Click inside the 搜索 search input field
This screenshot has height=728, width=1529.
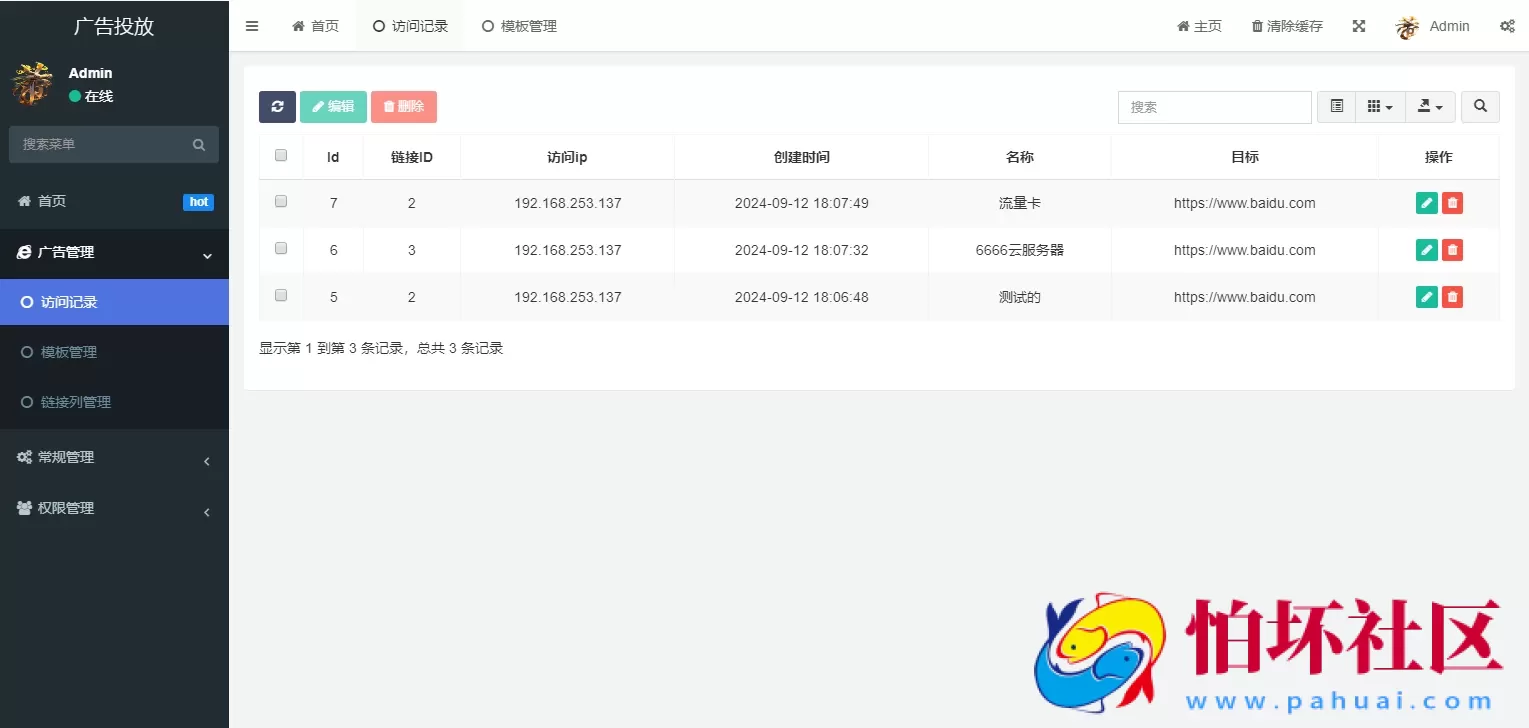click(x=1214, y=106)
